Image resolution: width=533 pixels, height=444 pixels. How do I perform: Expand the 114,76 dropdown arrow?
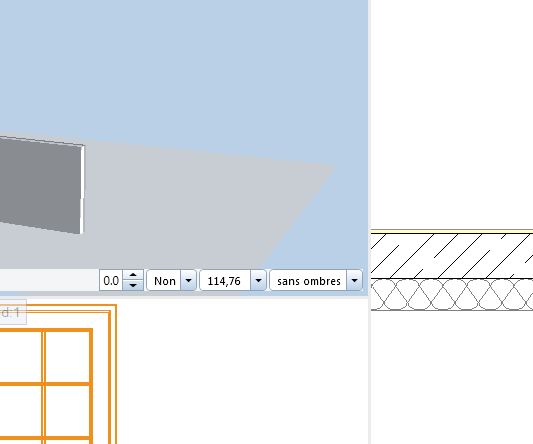(258, 280)
